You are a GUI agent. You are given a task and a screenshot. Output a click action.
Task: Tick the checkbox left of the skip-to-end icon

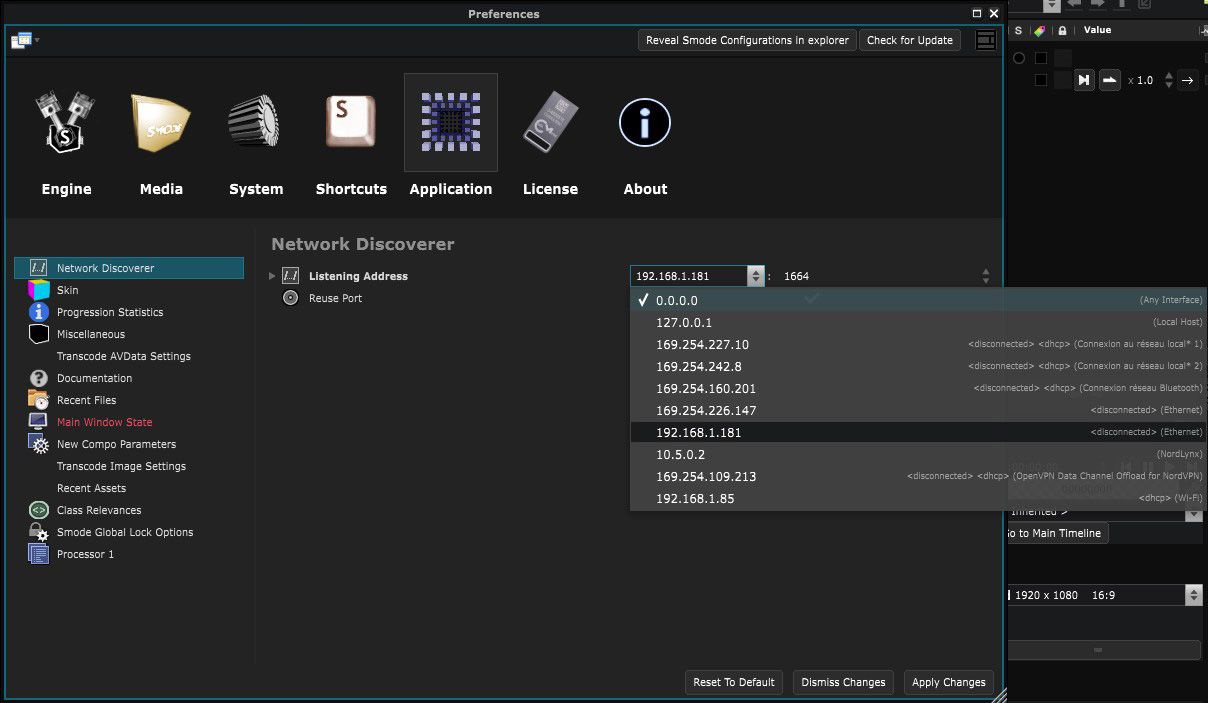[x=1041, y=80]
